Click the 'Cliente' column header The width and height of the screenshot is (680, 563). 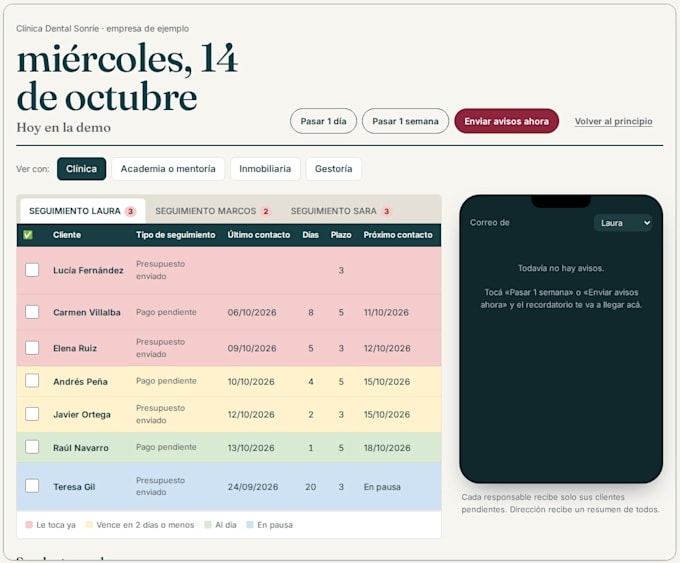(x=67, y=235)
